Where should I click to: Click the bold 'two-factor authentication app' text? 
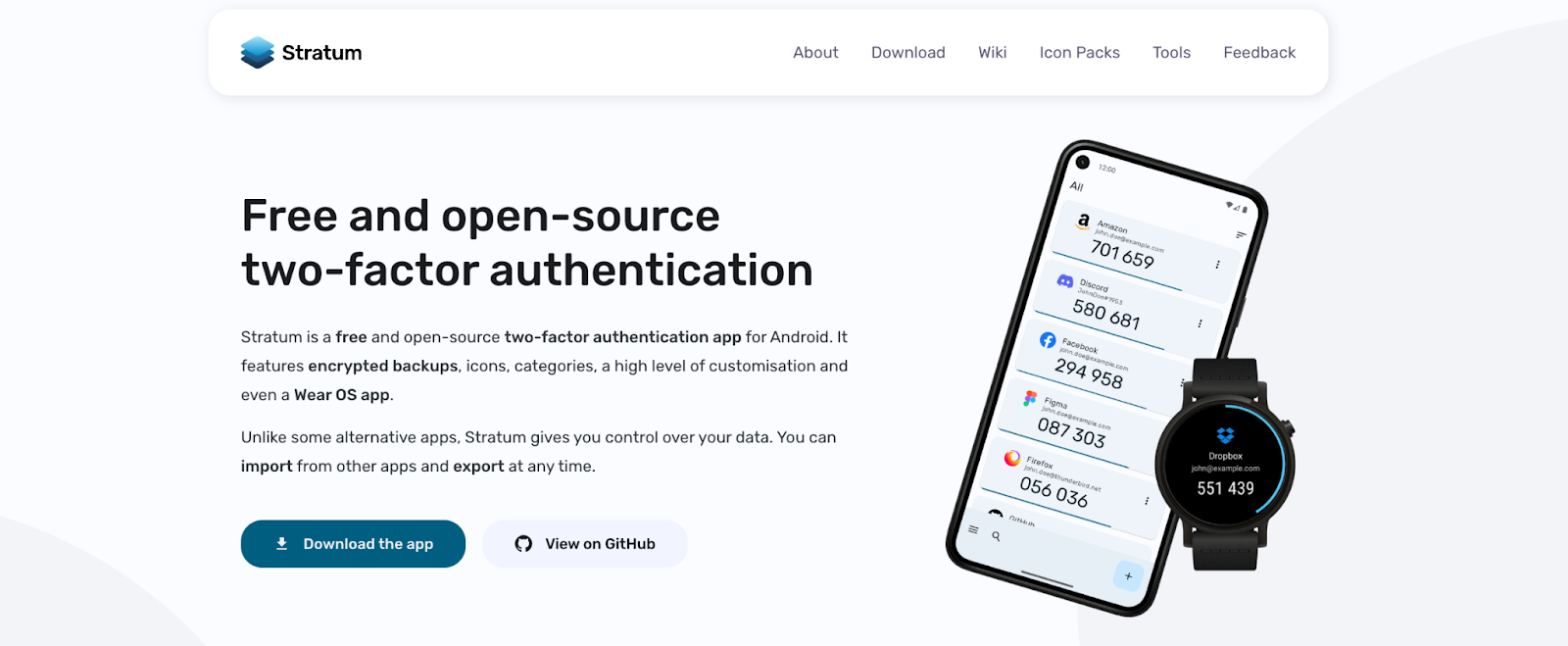(622, 337)
